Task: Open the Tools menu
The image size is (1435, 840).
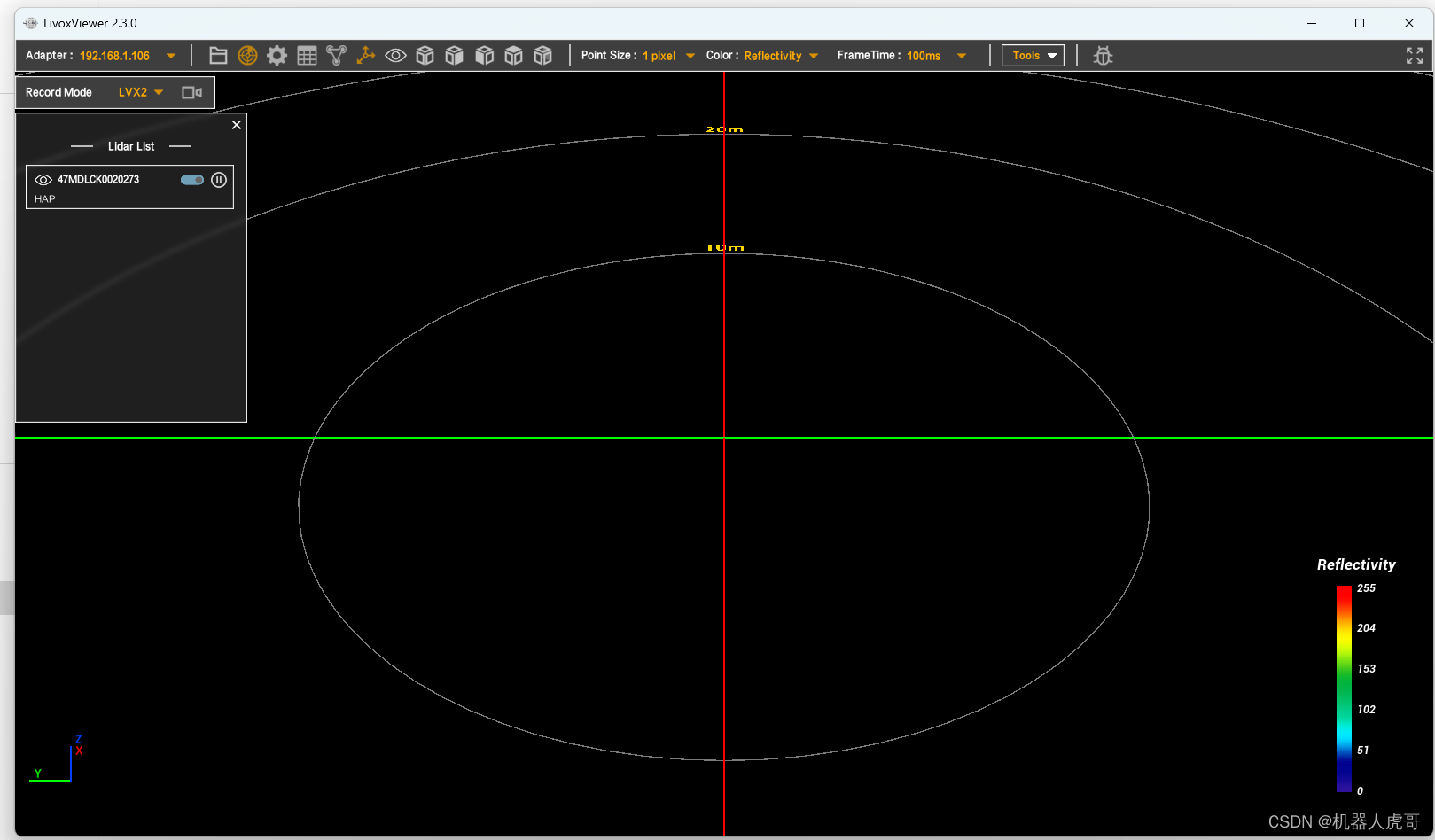Action: 1033,56
